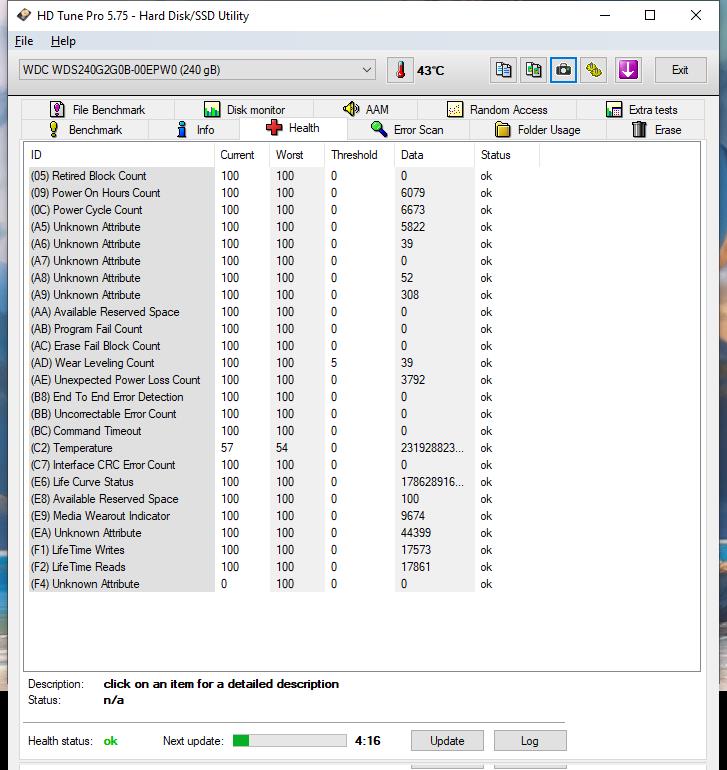Click the camera save screenshot icon
This screenshot has height=770, width=727.
[x=563, y=70]
